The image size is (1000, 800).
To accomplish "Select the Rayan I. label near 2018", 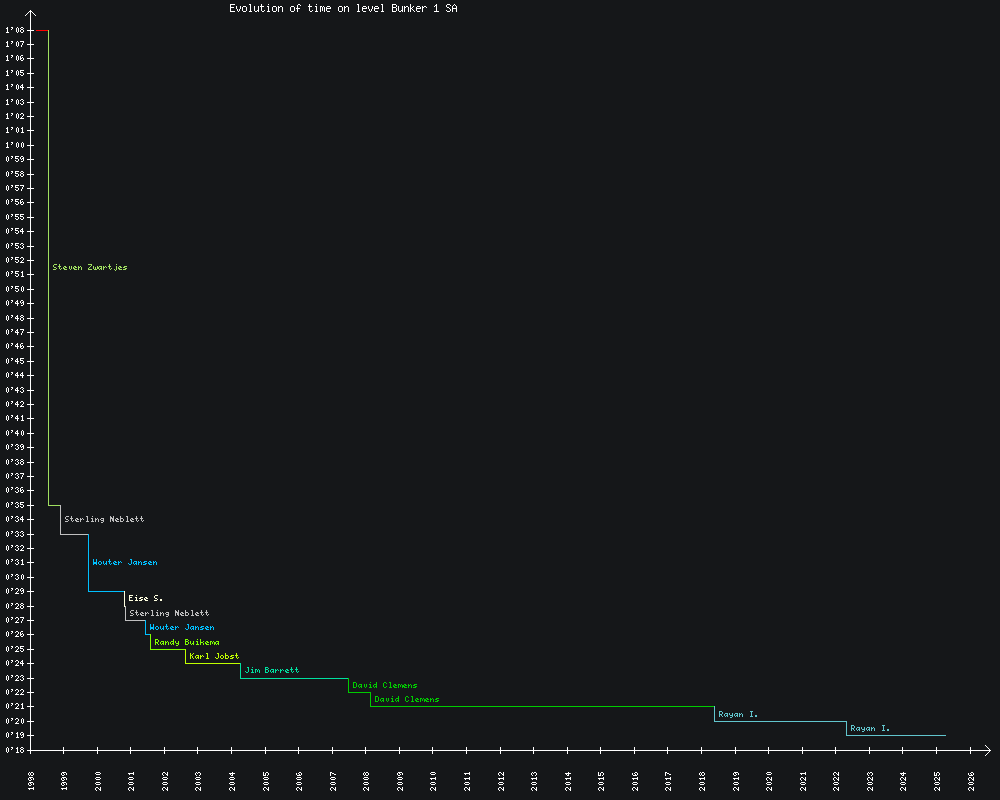I will click(738, 715).
